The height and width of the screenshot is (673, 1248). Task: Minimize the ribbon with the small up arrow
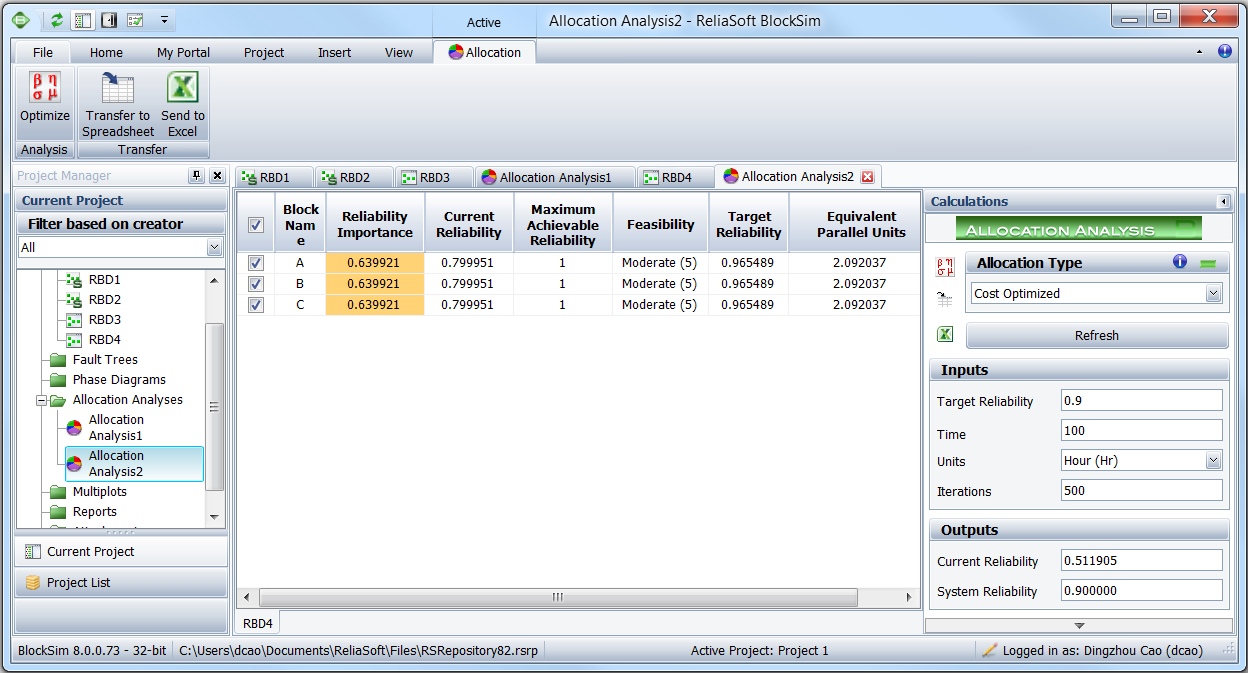[1199, 52]
